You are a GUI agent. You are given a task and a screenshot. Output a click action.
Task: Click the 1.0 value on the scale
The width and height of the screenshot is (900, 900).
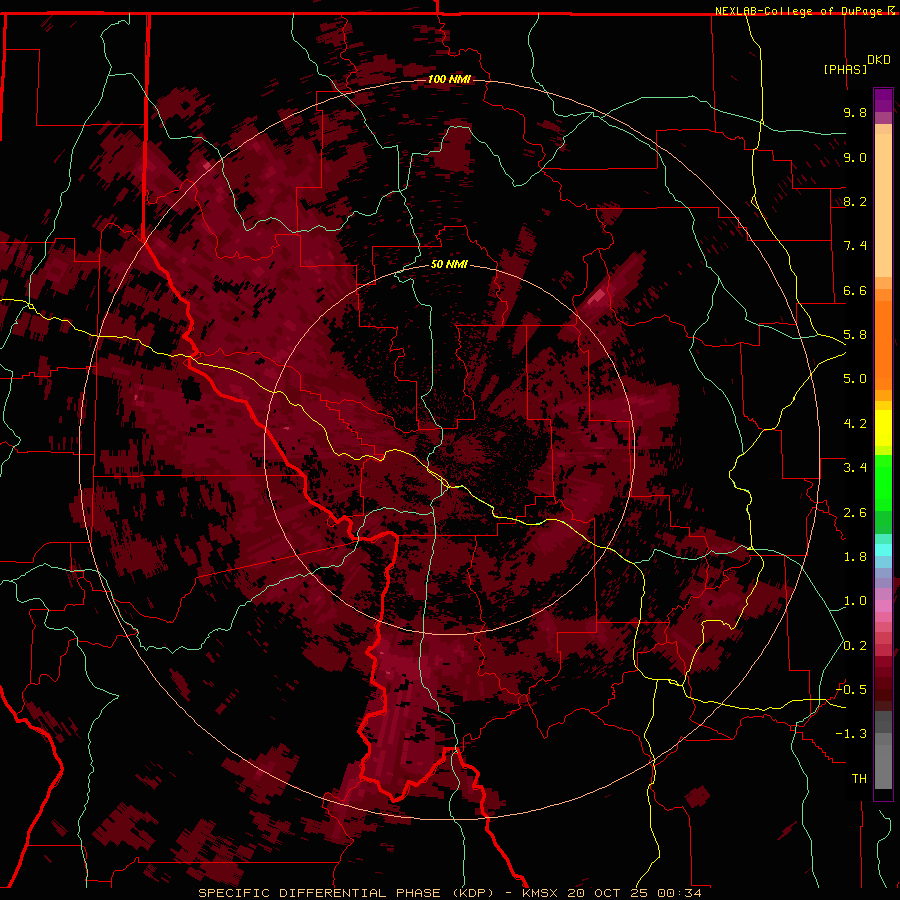[855, 601]
